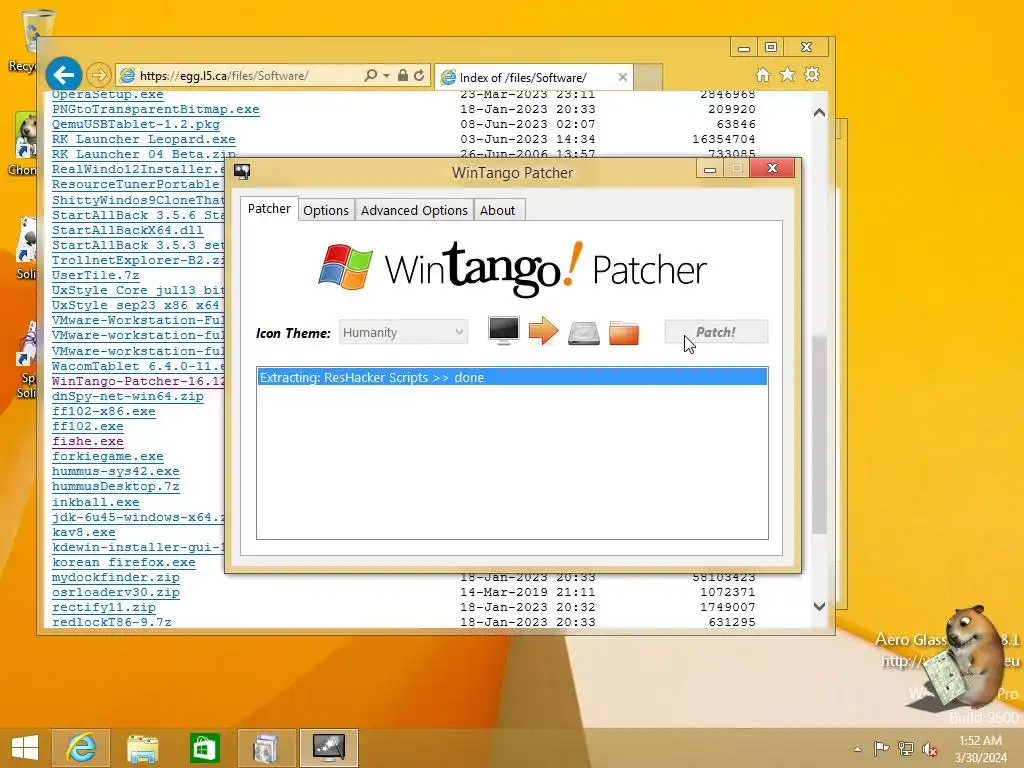
Task: Click Internet Explorer taskbar icon
Action: pos(81,748)
